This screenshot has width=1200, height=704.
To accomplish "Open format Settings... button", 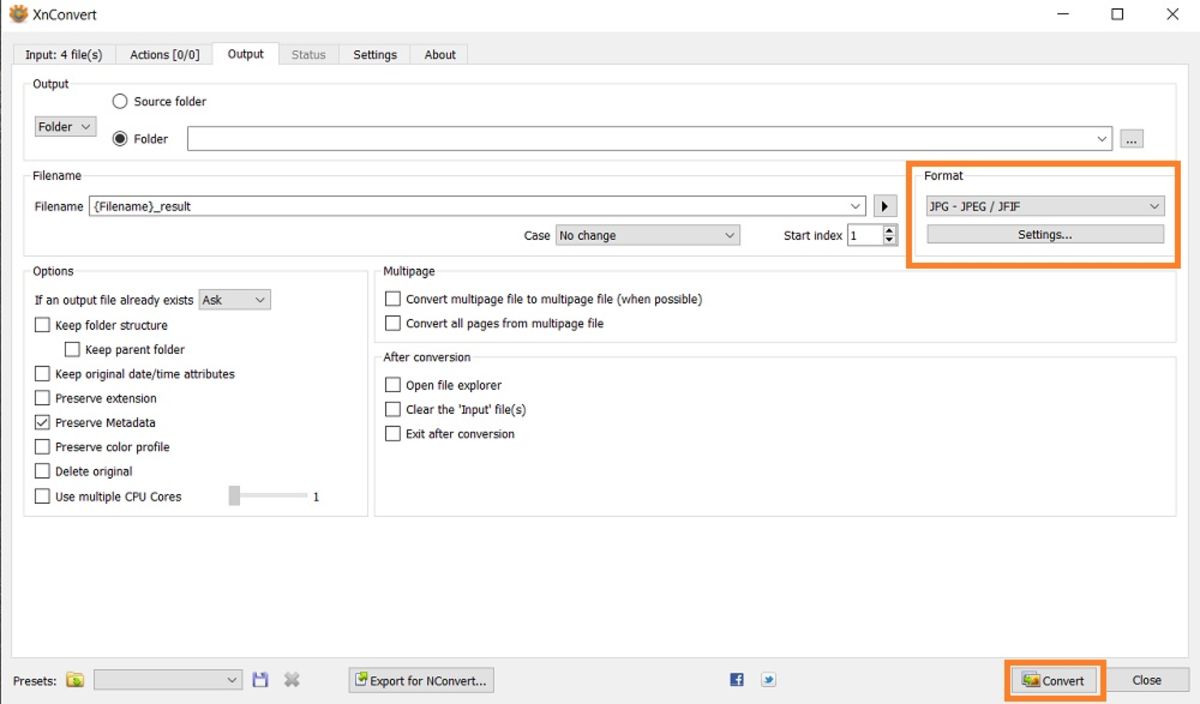I will pyautogui.click(x=1045, y=234).
